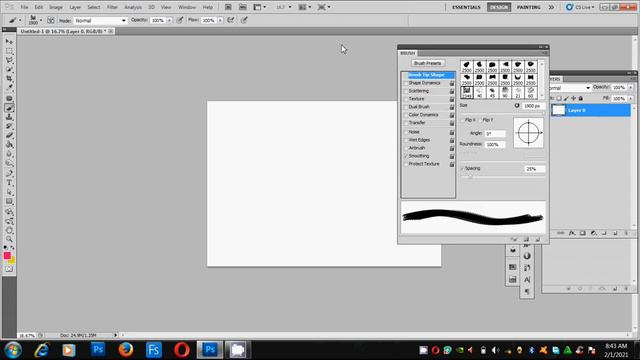Viewport: 640px width, 360px height.
Task: Open the Window menu
Action: pyautogui.click(x=187, y=7)
